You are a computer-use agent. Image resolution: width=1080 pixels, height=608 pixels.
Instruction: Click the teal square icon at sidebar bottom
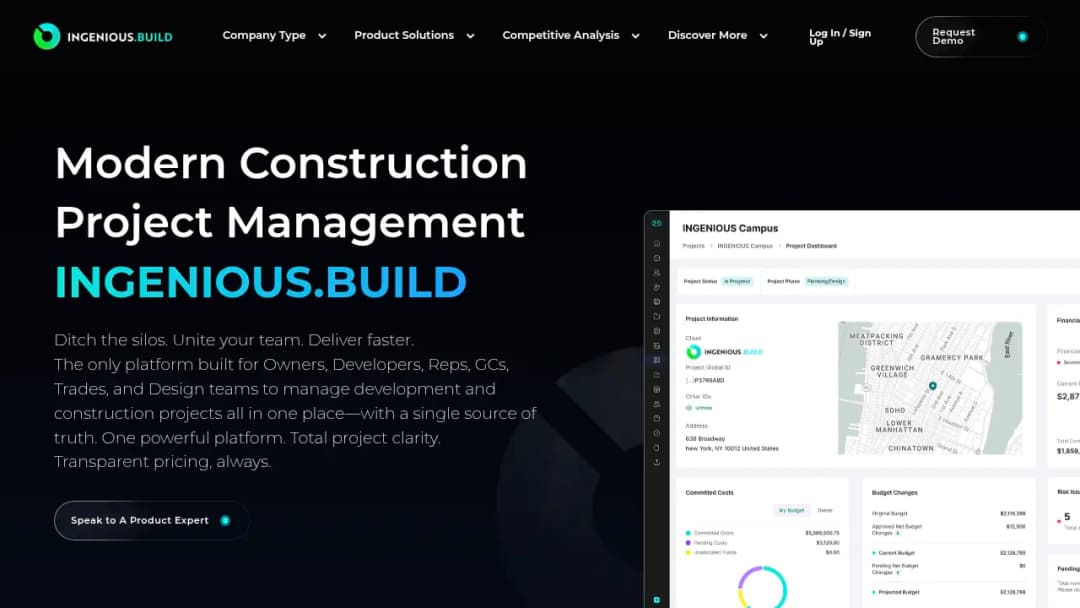point(656,600)
